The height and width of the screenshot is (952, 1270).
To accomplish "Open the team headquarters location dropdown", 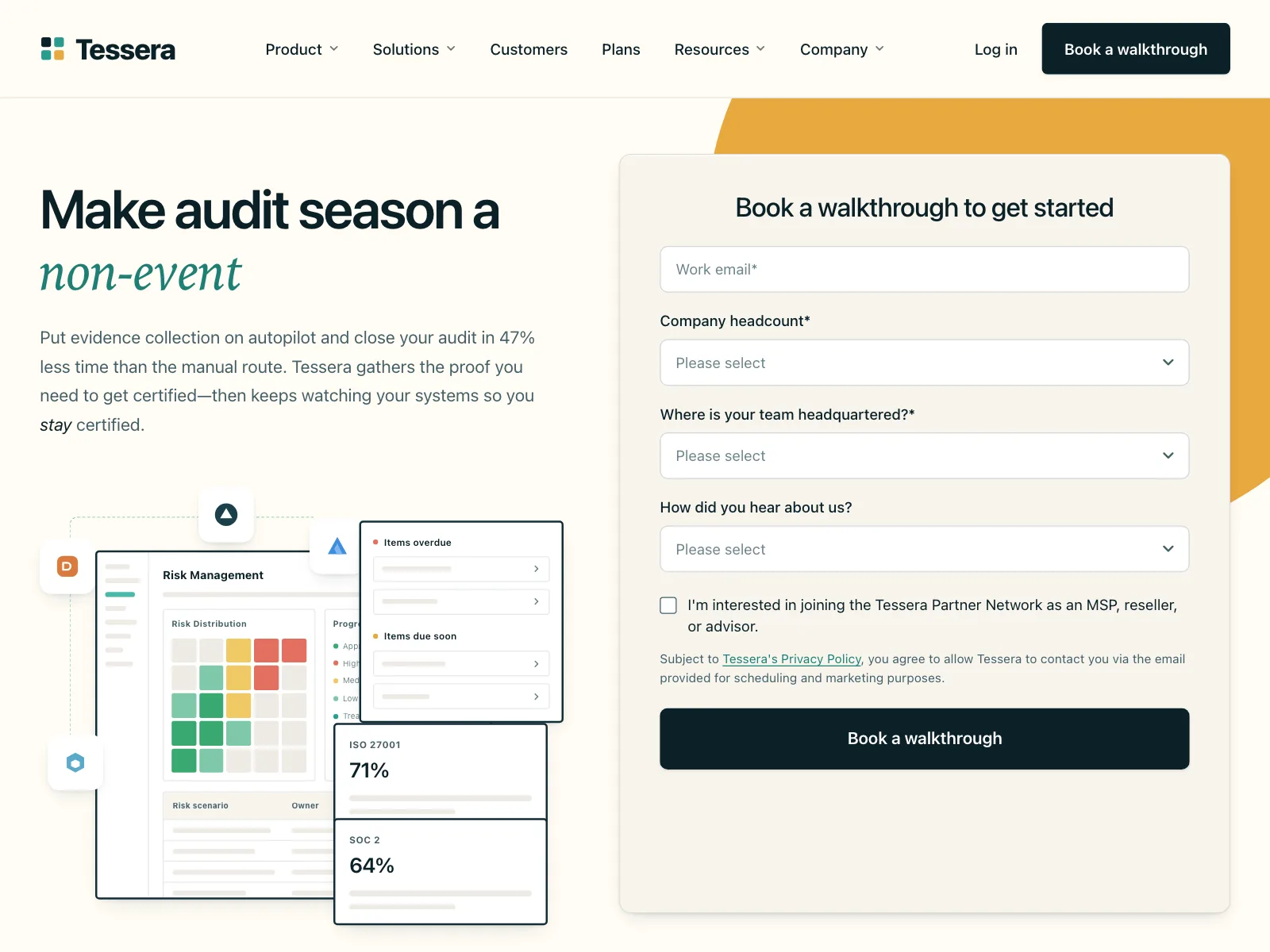I will coord(924,455).
